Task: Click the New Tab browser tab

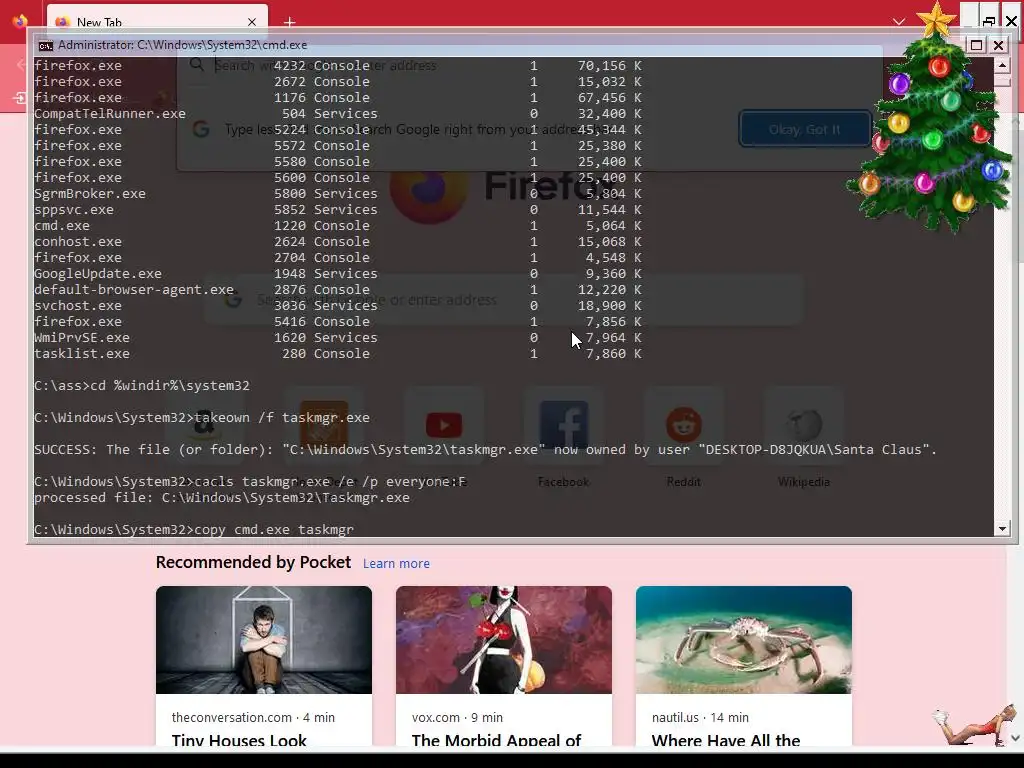Action: tap(157, 20)
